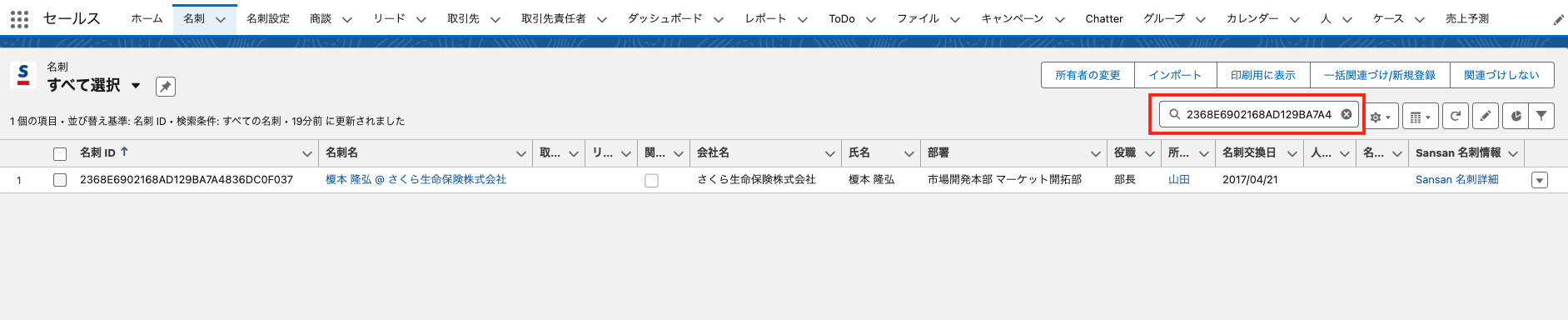1568x320 pixels.
Task: Open the Sansan 名刺情報 column menu chevron
Action: click(x=1513, y=153)
